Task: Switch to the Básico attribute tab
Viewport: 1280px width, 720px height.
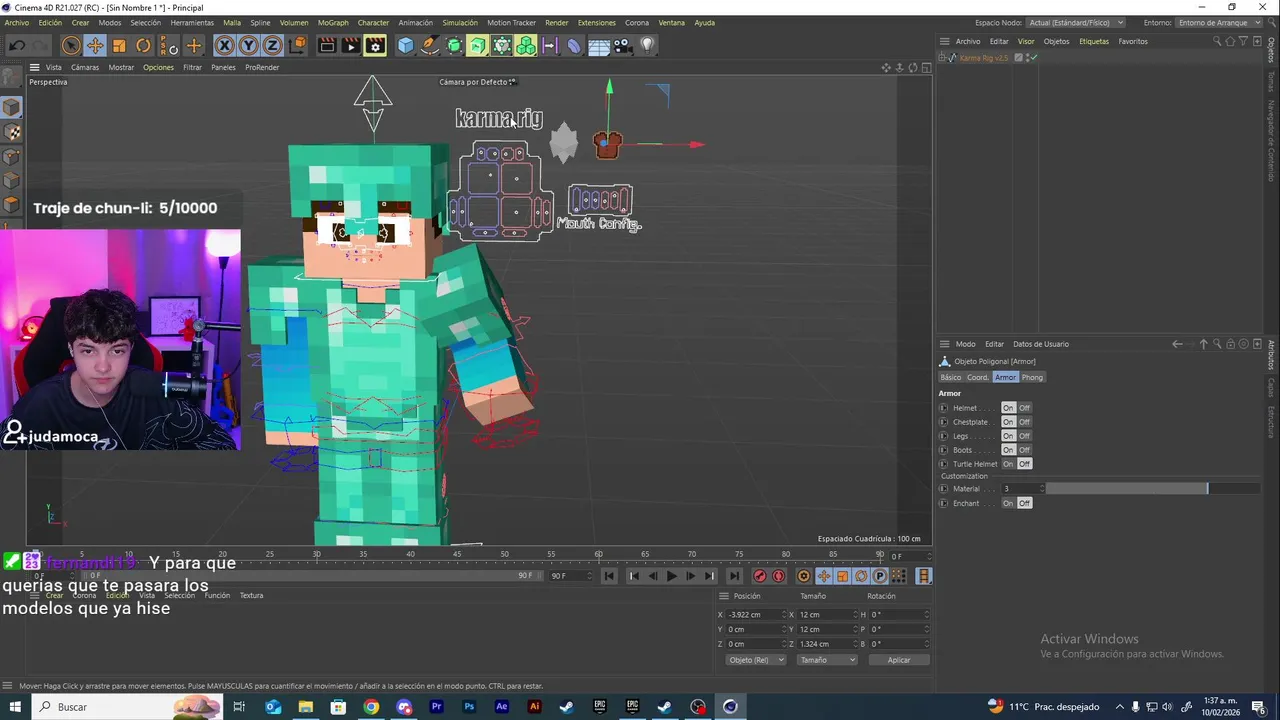Action: pos(950,377)
